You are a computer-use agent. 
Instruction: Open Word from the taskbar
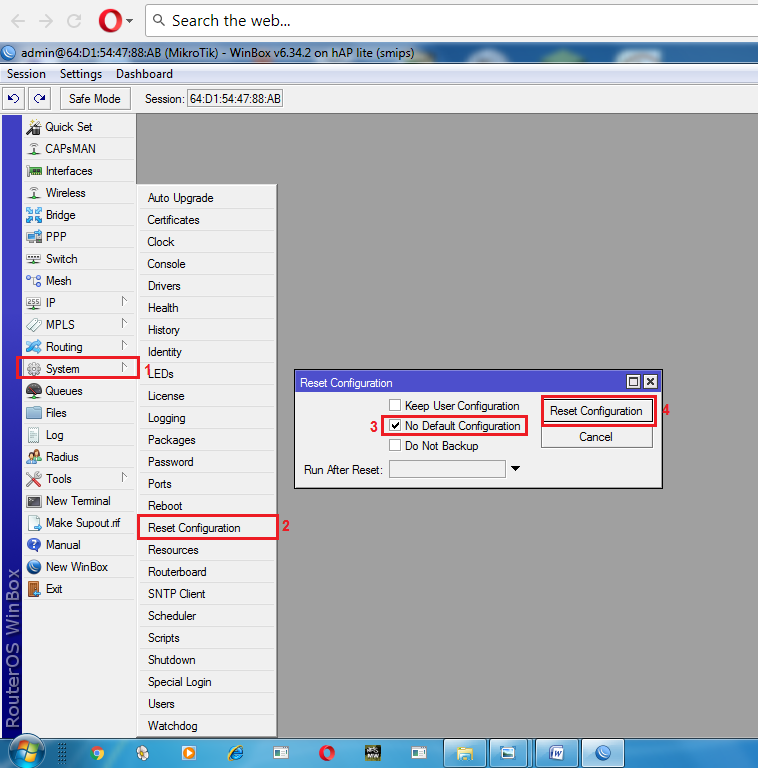coord(557,753)
